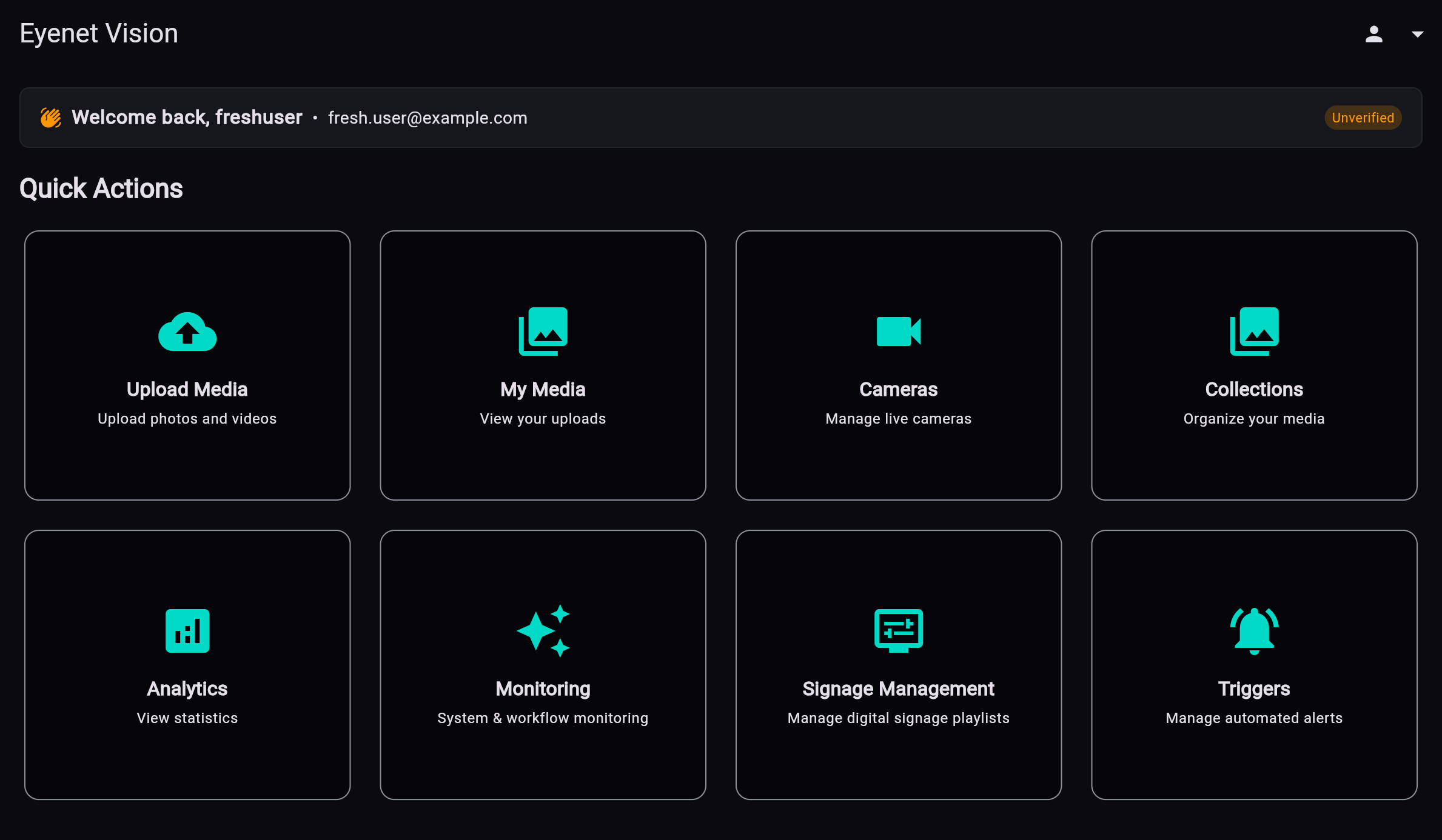Open the Cameras management card
The height and width of the screenshot is (840, 1442).
tap(899, 365)
